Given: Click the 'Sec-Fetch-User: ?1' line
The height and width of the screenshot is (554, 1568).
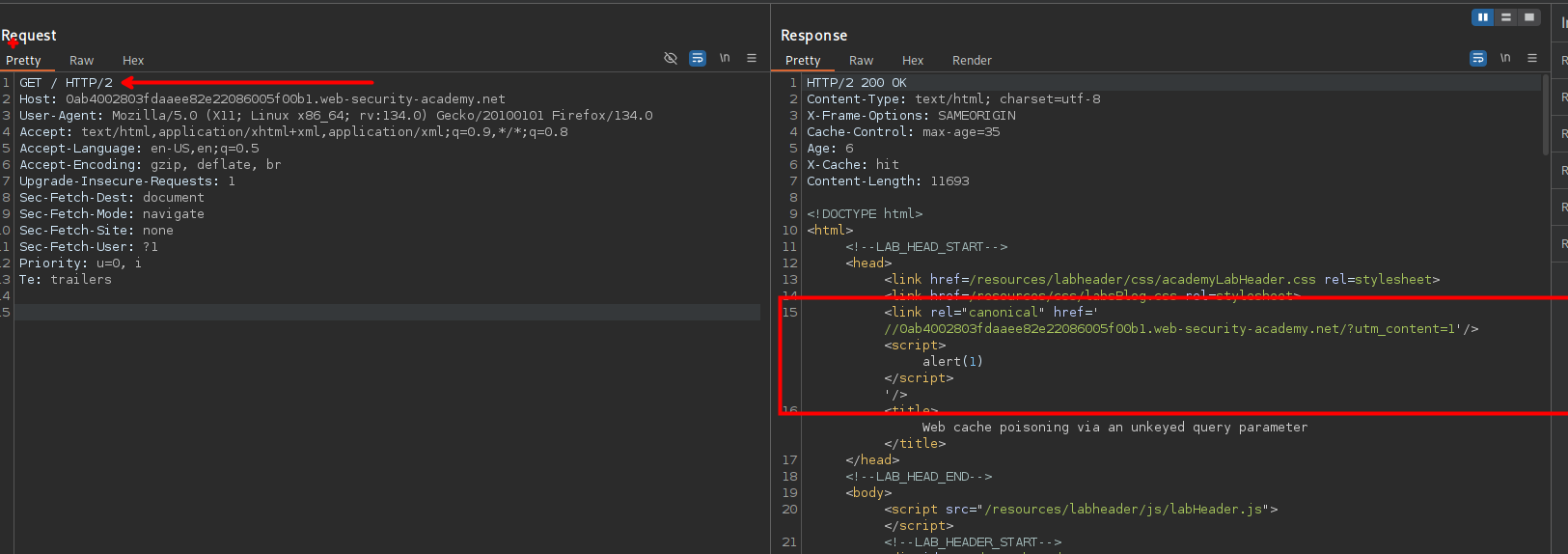Looking at the screenshot, I should (89, 247).
